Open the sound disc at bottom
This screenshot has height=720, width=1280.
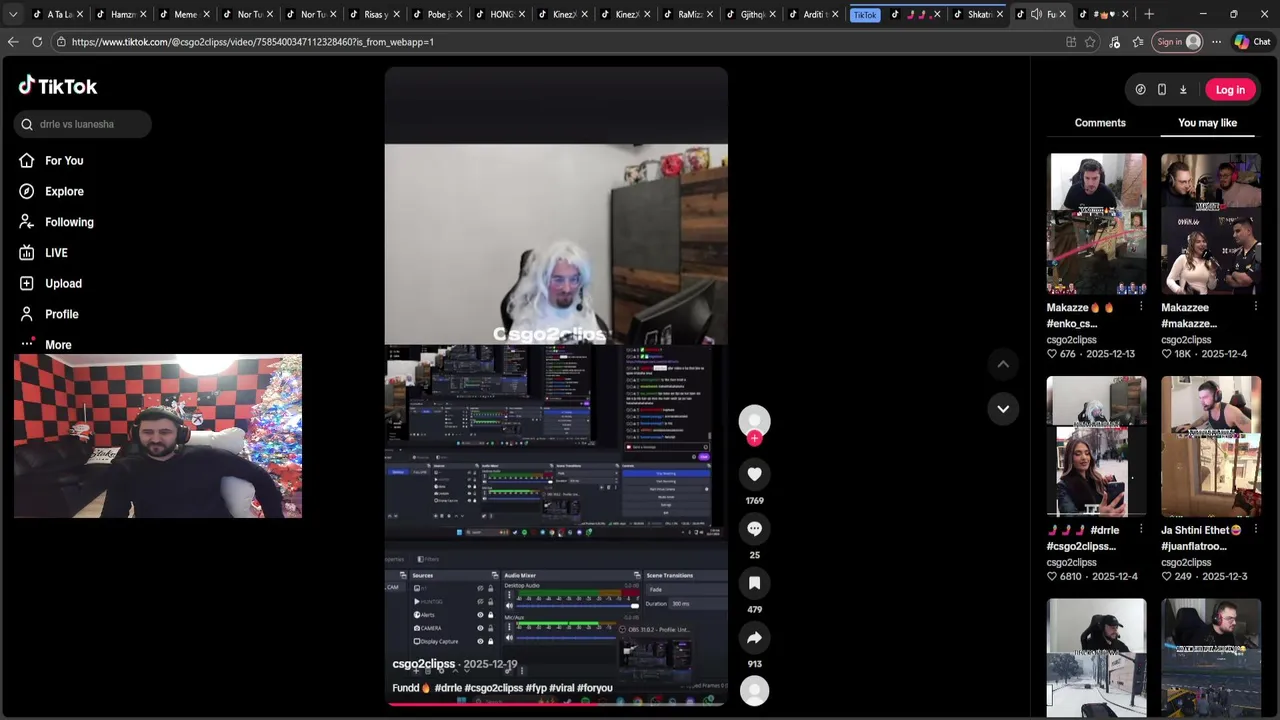pyautogui.click(x=754, y=691)
